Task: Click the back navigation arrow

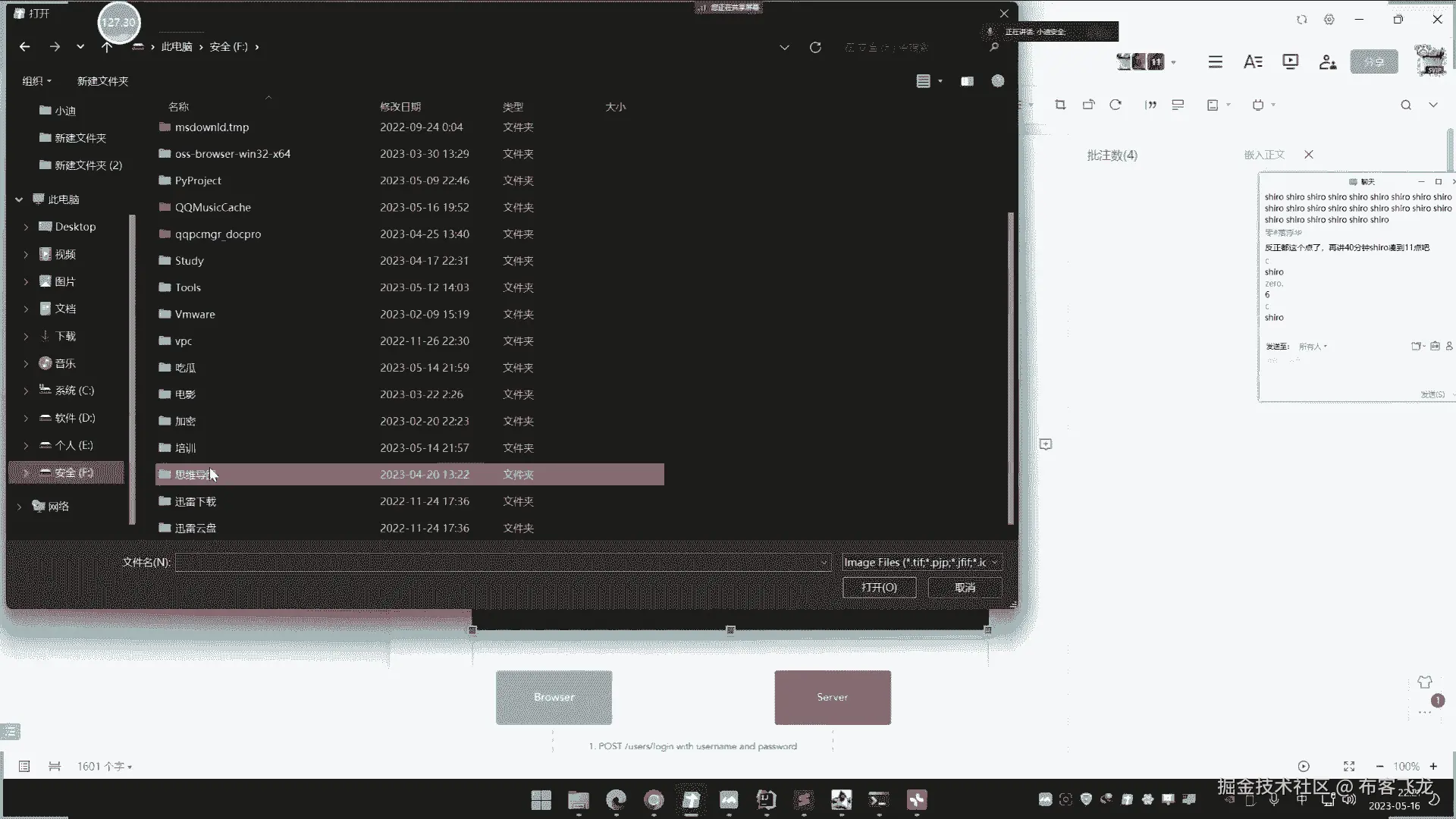Action: pyautogui.click(x=24, y=47)
